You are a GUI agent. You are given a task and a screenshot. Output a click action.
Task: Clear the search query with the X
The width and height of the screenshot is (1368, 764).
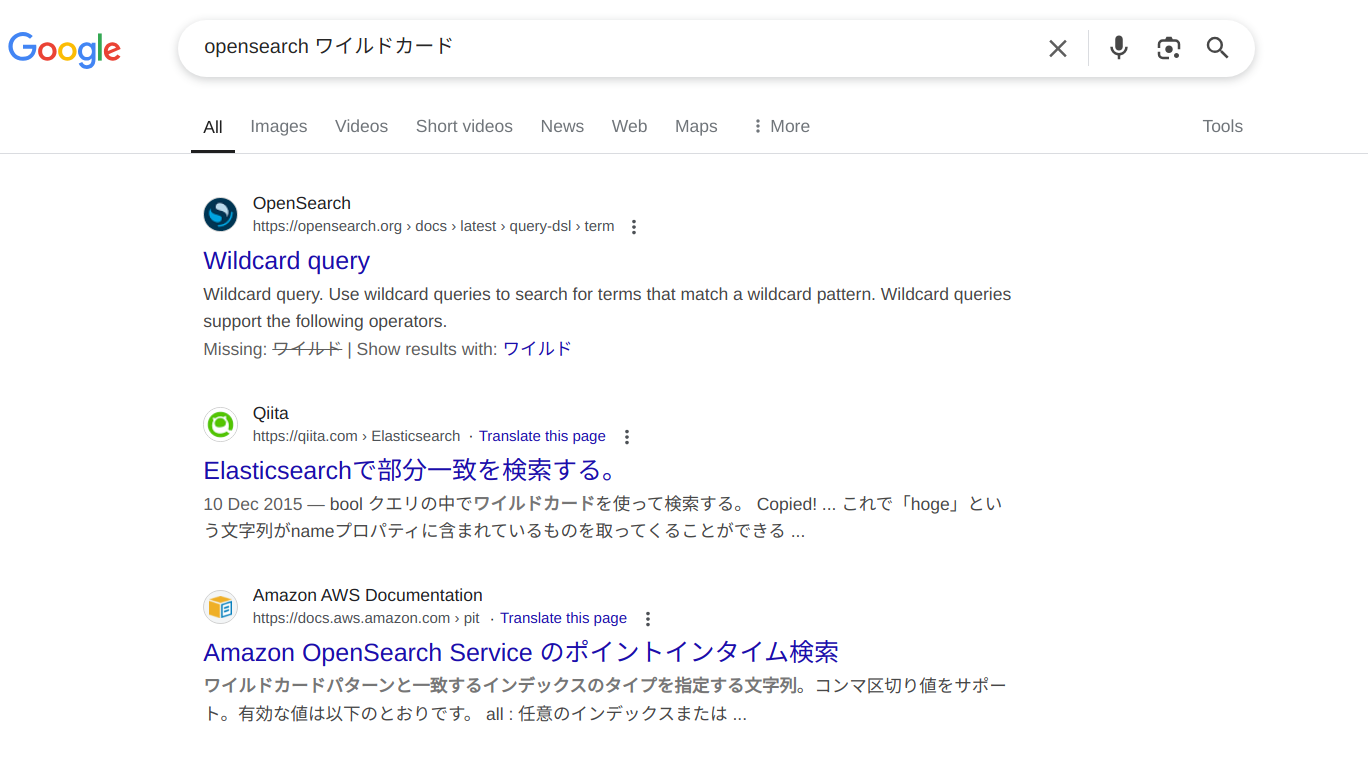[x=1057, y=47]
